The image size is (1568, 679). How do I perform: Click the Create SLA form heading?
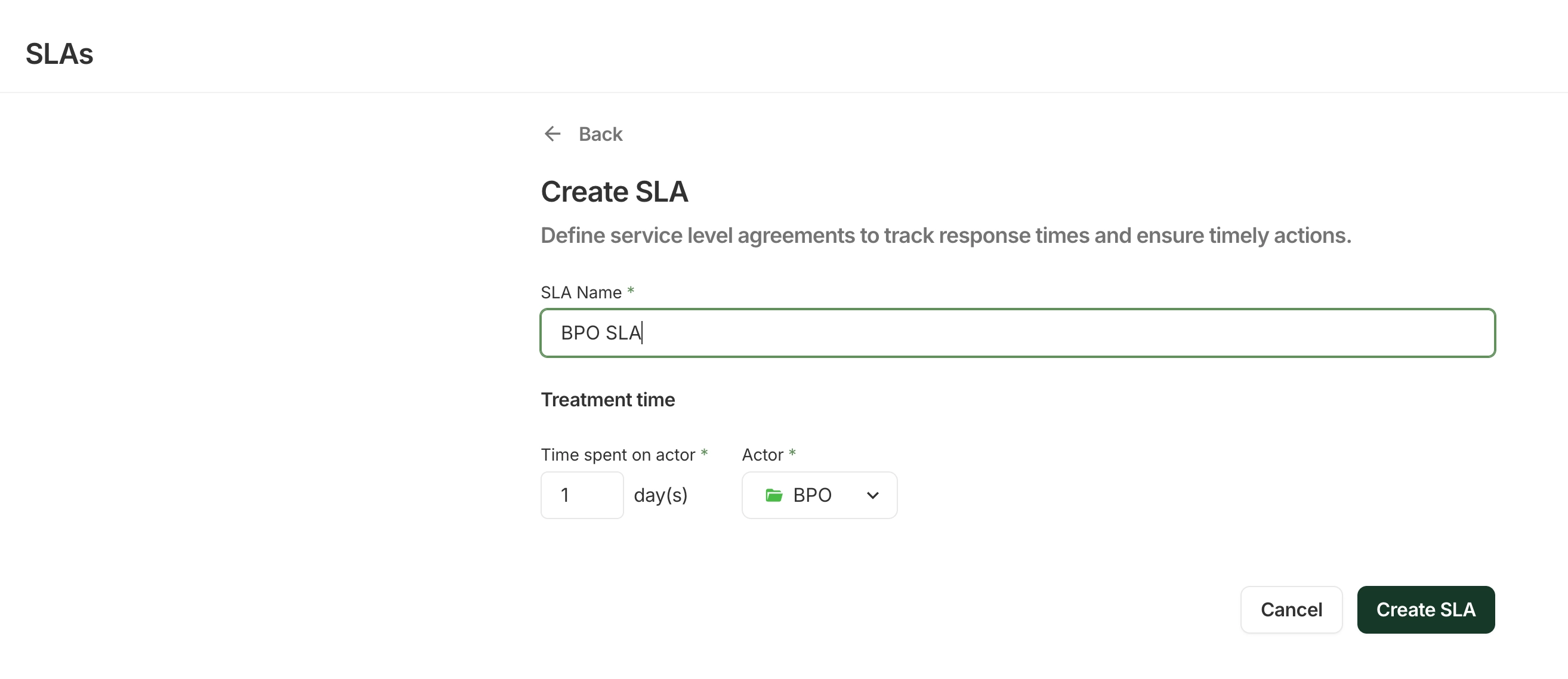[x=614, y=192]
